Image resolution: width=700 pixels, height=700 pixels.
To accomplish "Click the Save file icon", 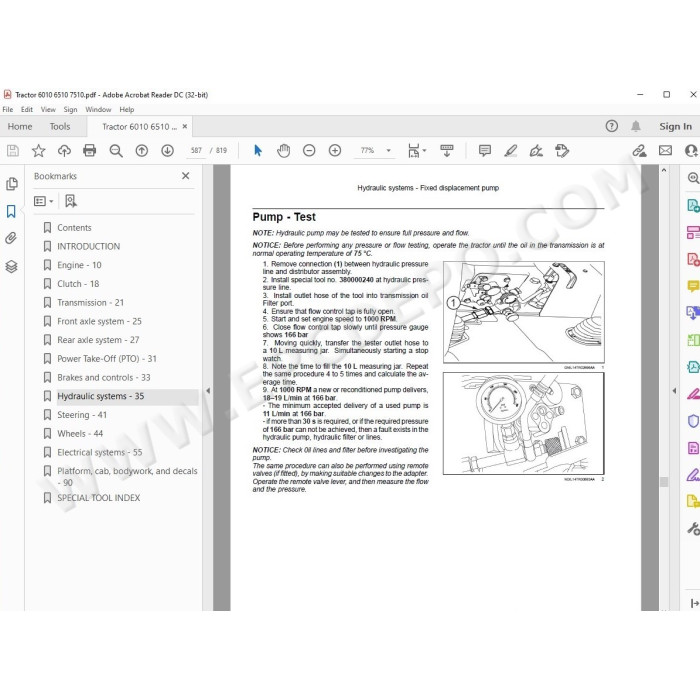I will click(13, 151).
